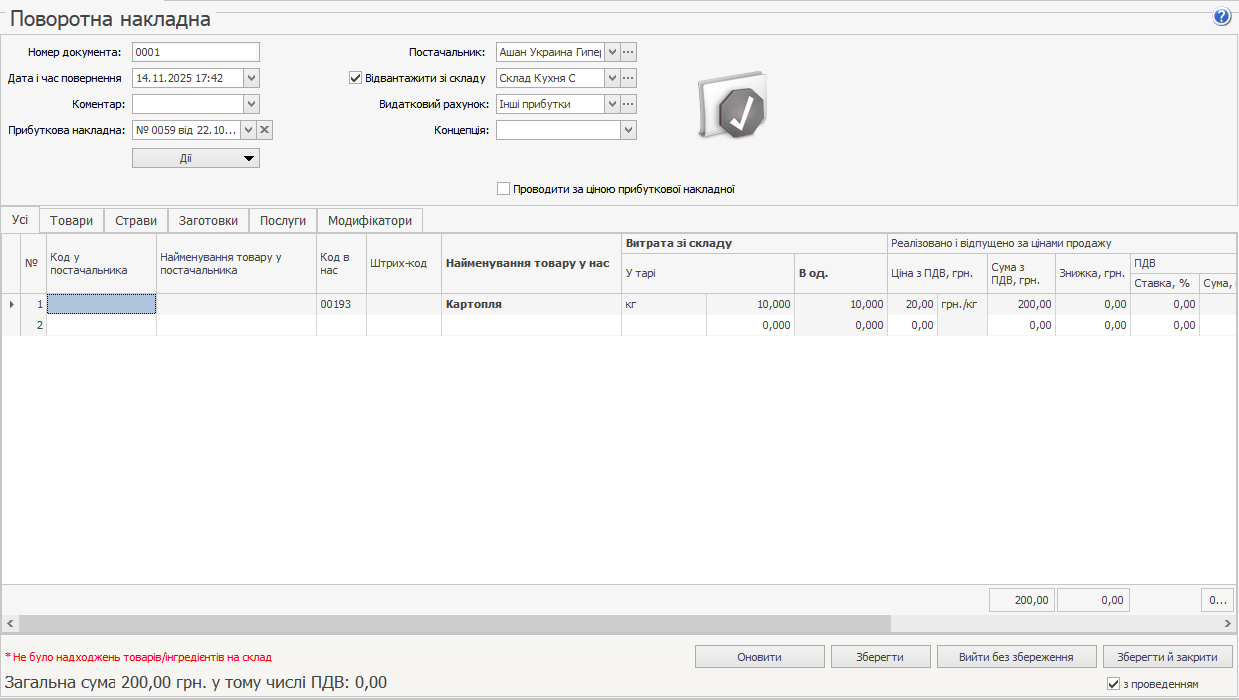1239x700 pixels.
Task: Toggle Відвантажити зі складу checkbox
Action: [x=355, y=78]
